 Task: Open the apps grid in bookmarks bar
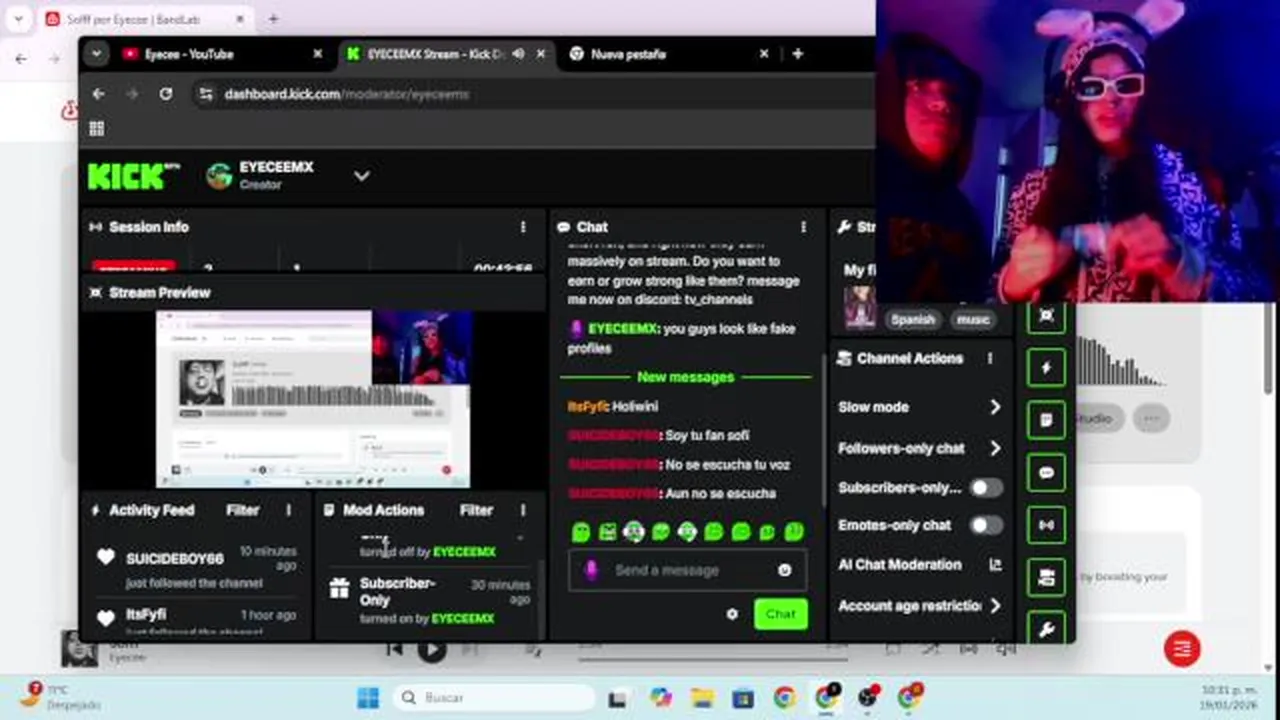(97, 128)
